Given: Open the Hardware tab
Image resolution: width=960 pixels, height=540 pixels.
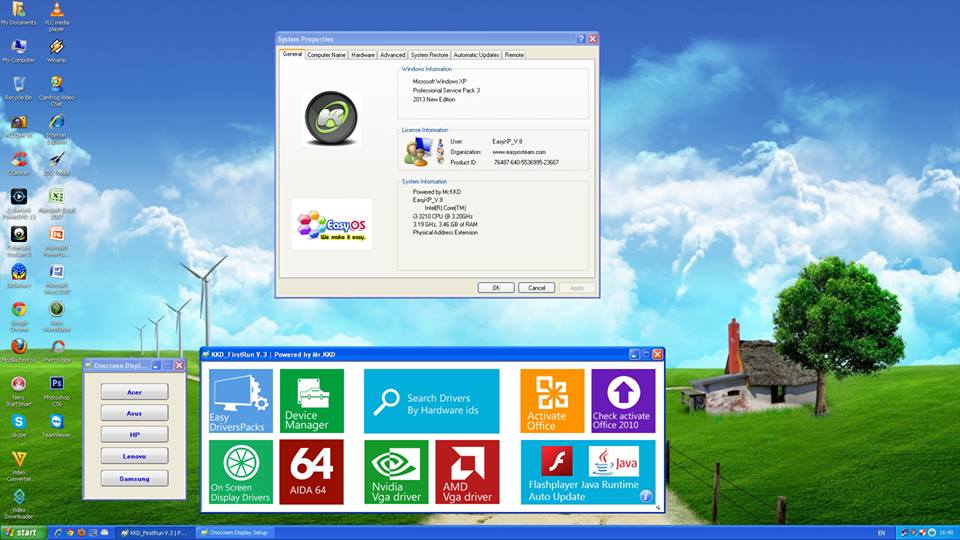Looking at the screenshot, I should (x=362, y=54).
